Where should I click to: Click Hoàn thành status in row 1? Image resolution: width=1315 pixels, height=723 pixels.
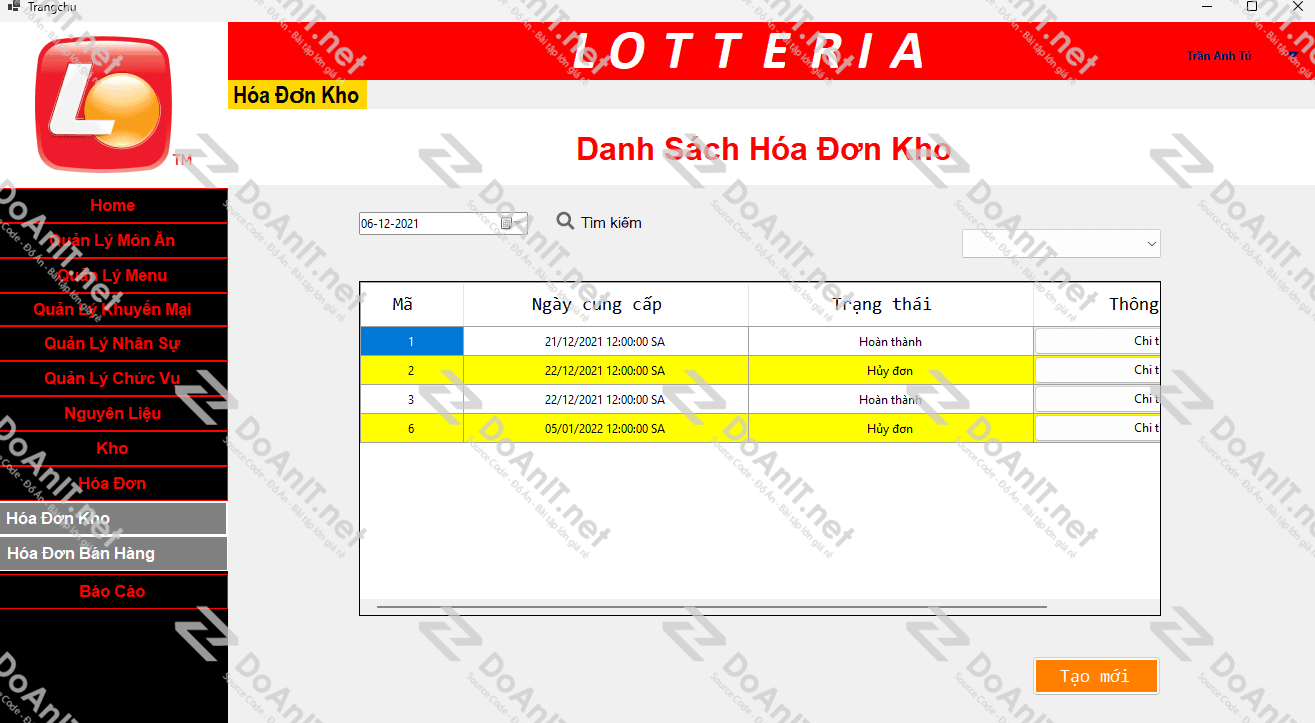pyautogui.click(x=891, y=341)
